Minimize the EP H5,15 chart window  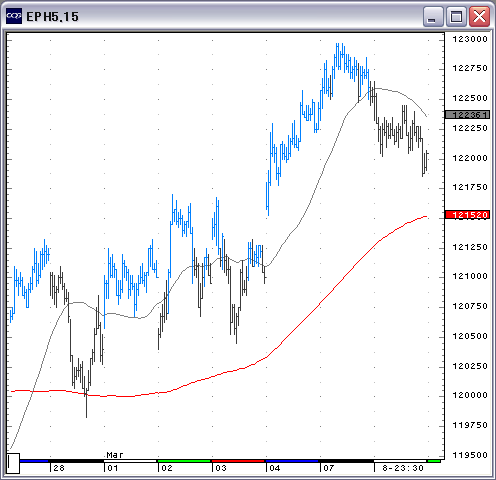432,16
